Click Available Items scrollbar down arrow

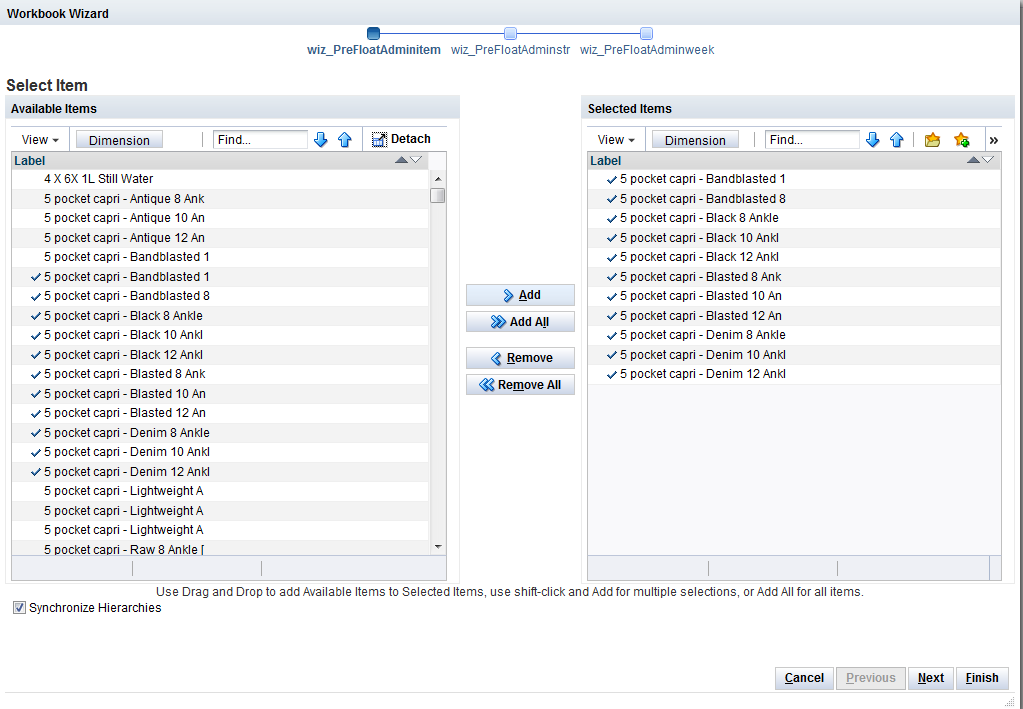(x=438, y=547)
